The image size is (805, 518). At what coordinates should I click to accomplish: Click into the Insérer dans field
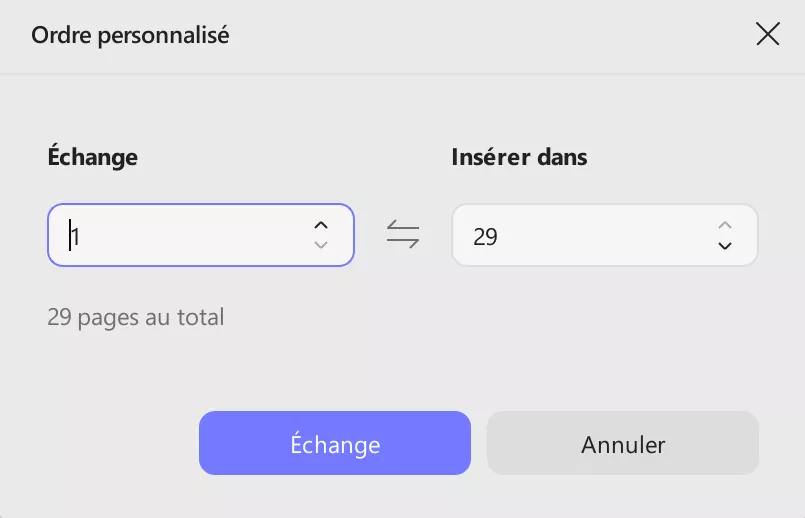tap(590, 236)
